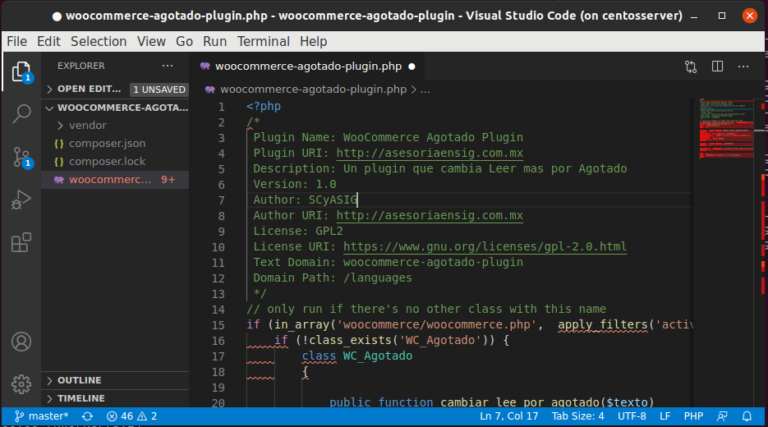Open the Help menu

point(313,42)
